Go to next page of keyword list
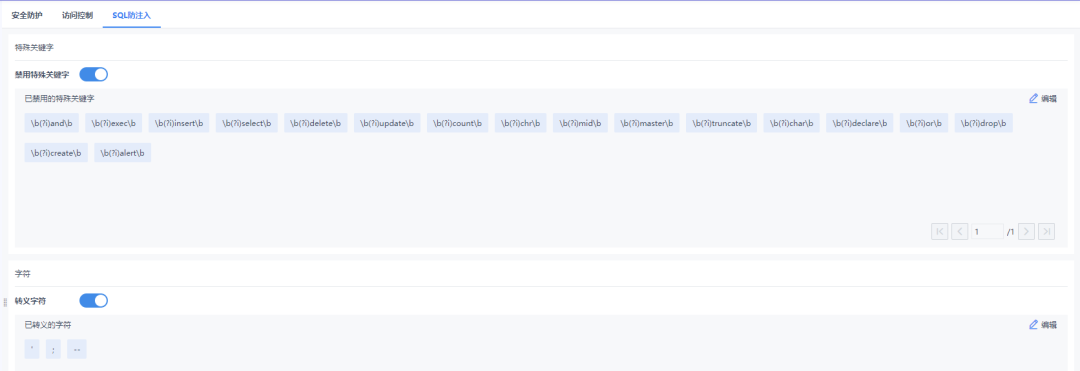 tap(1026, 231)
